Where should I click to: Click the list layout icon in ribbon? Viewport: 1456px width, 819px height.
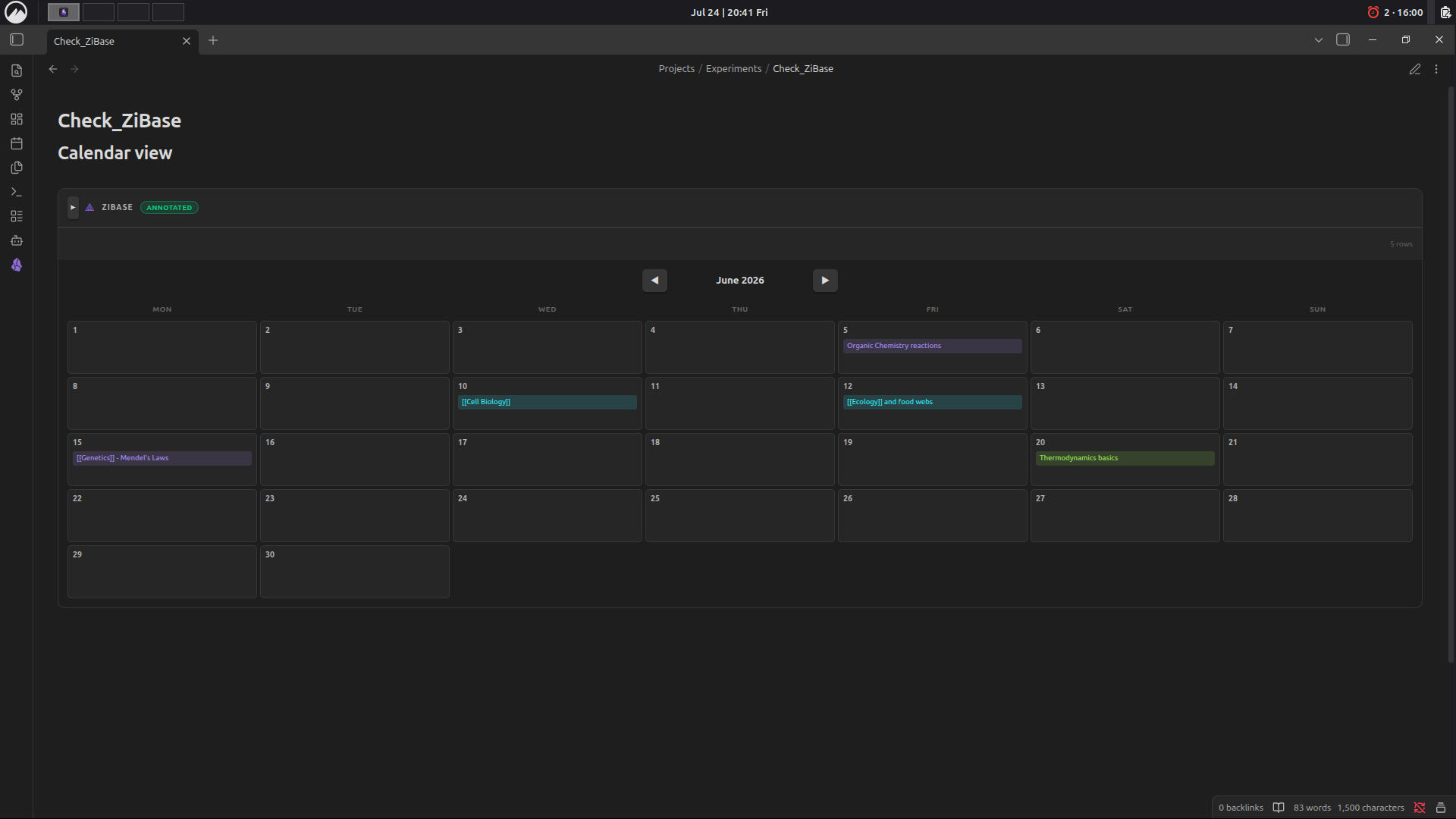coord(17,216)
